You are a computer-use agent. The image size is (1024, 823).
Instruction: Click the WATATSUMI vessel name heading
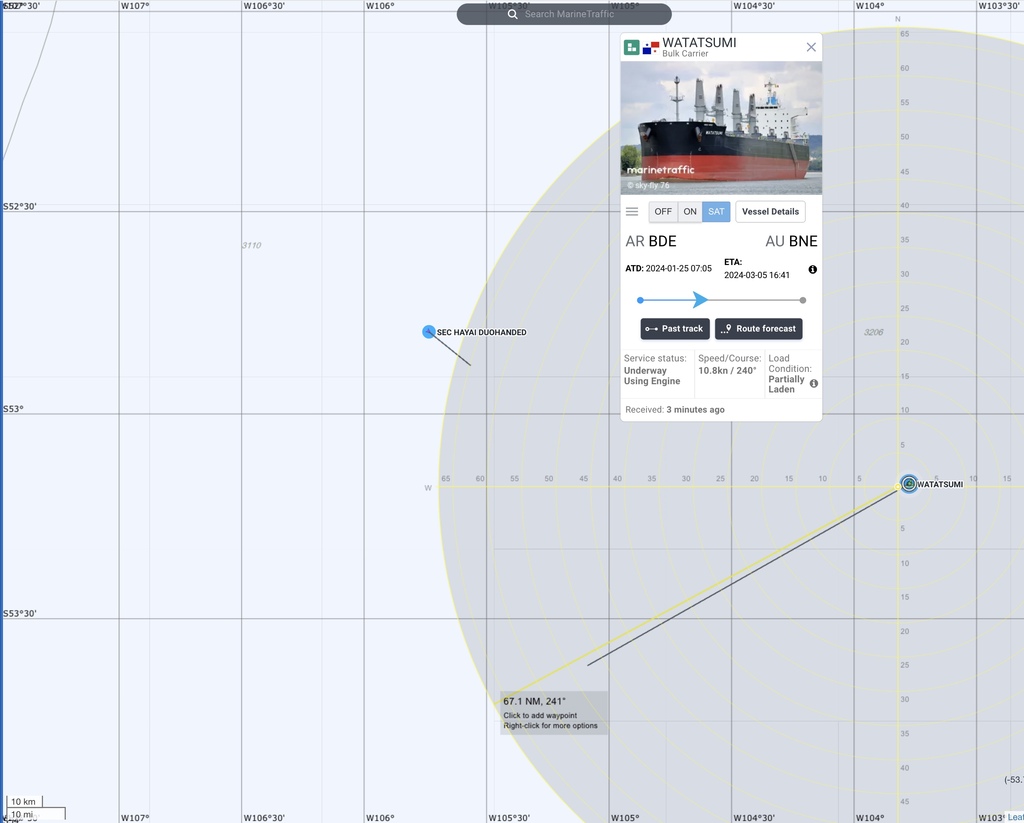pos(699,42)
